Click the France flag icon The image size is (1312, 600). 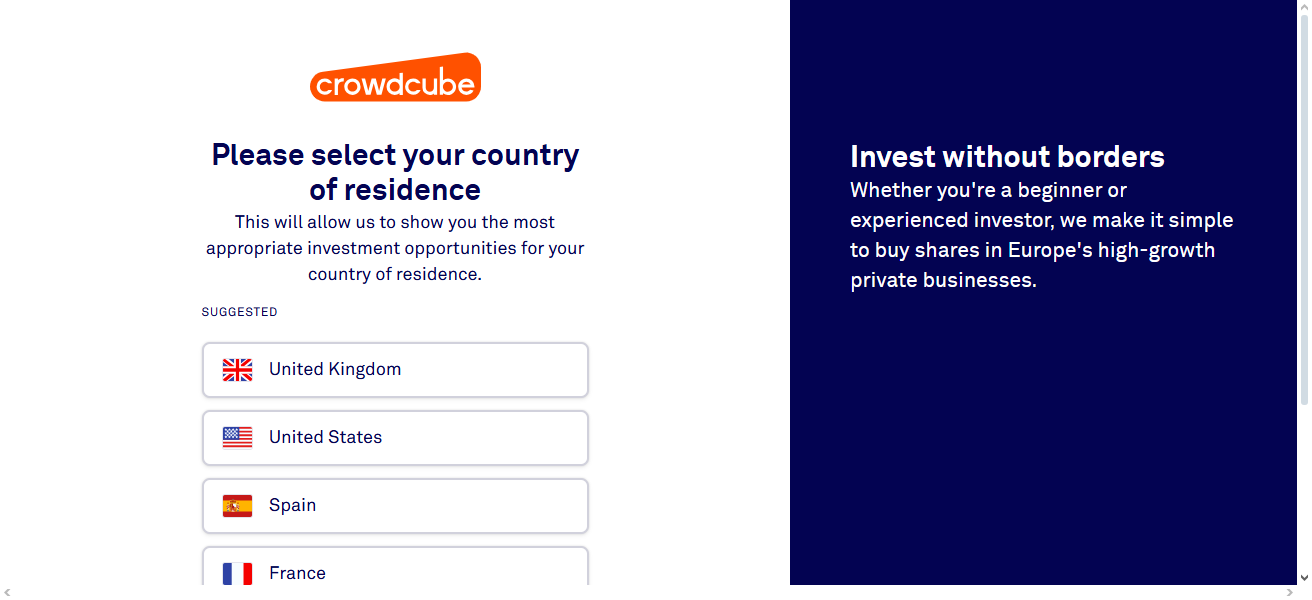(237, 572)
